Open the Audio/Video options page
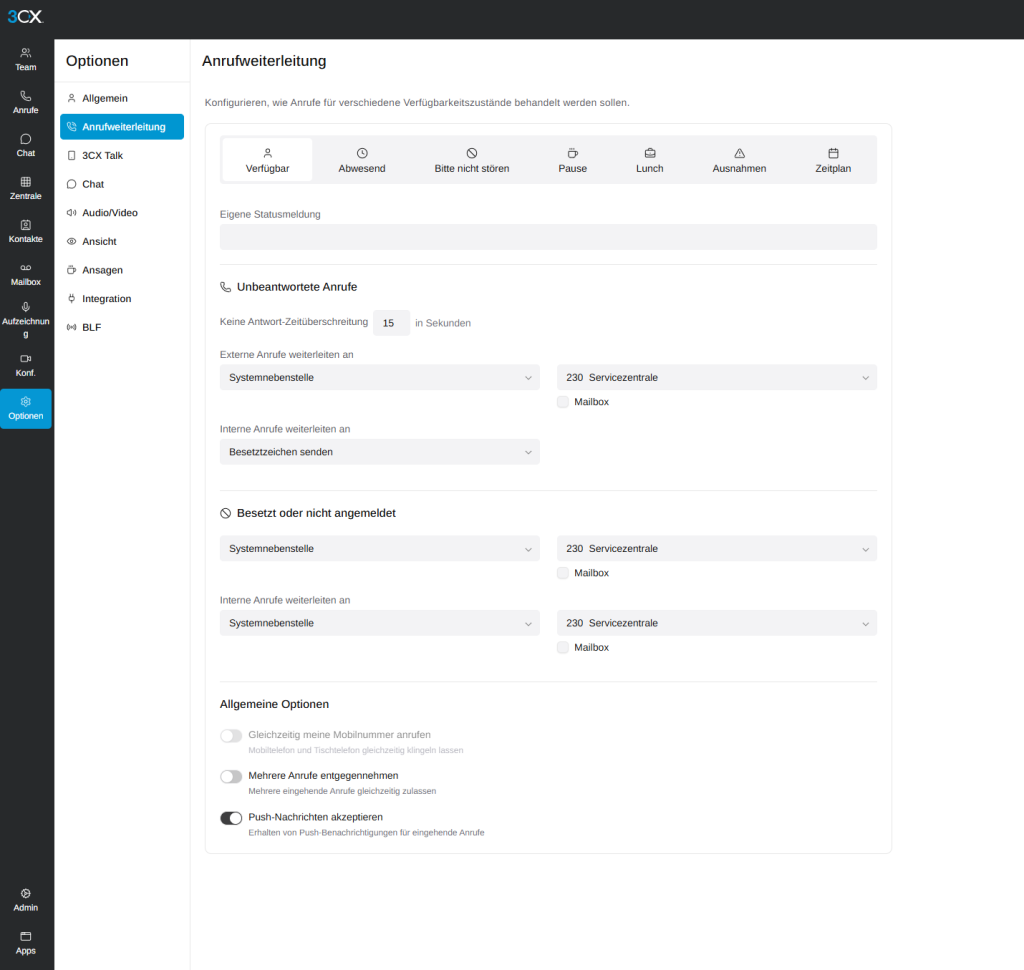This screenshot has height=970, width=1024. click(121, 213)
